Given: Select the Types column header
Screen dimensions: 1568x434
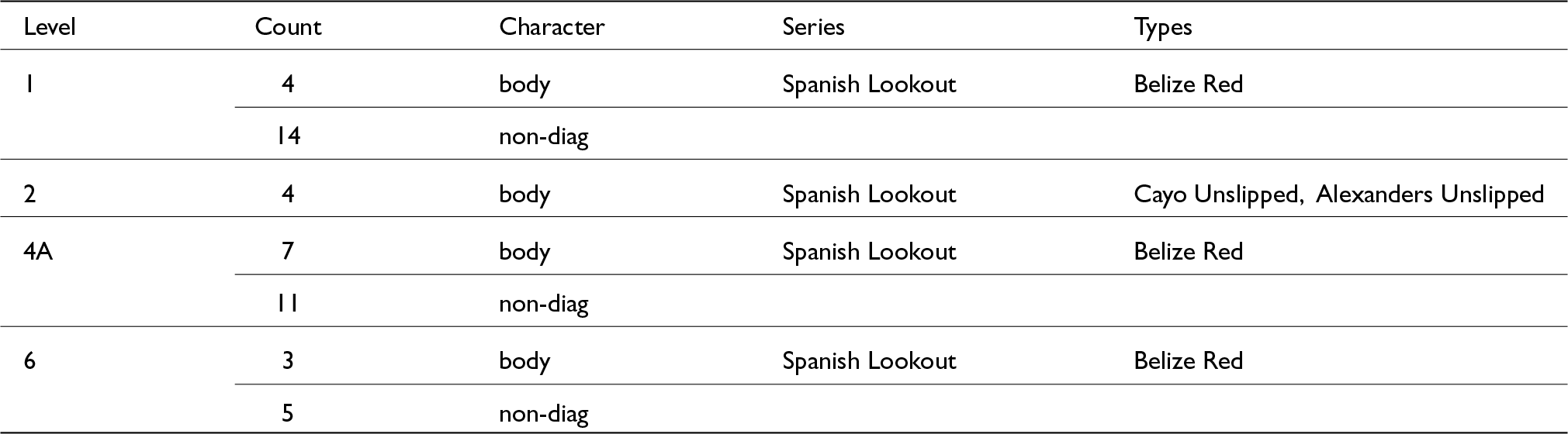Looking at the screenshot, I should (1163, 27).
